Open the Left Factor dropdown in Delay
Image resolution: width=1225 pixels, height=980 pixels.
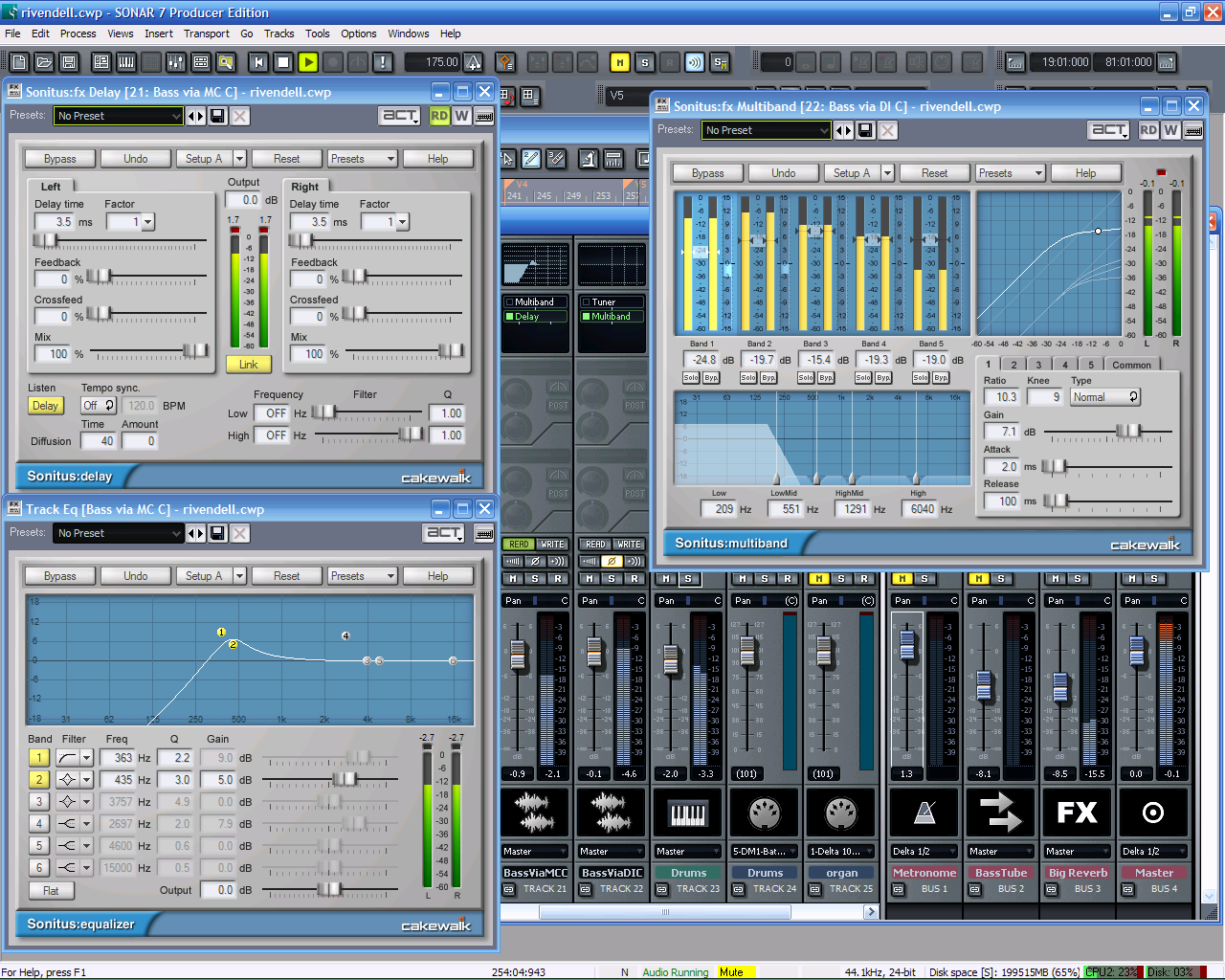click(x=147, y=222)
